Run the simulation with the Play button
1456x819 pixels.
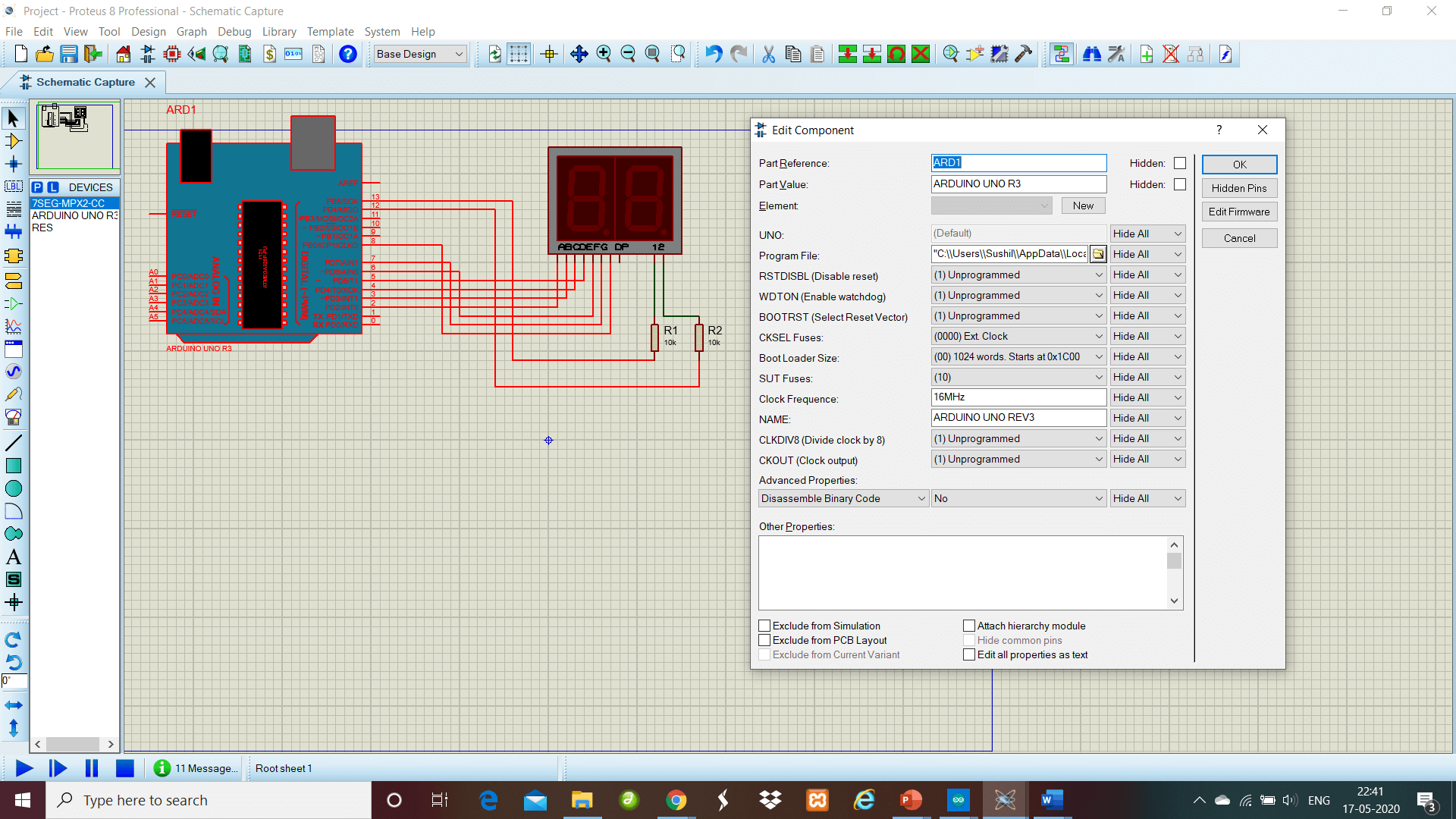(x=24, y=768)
